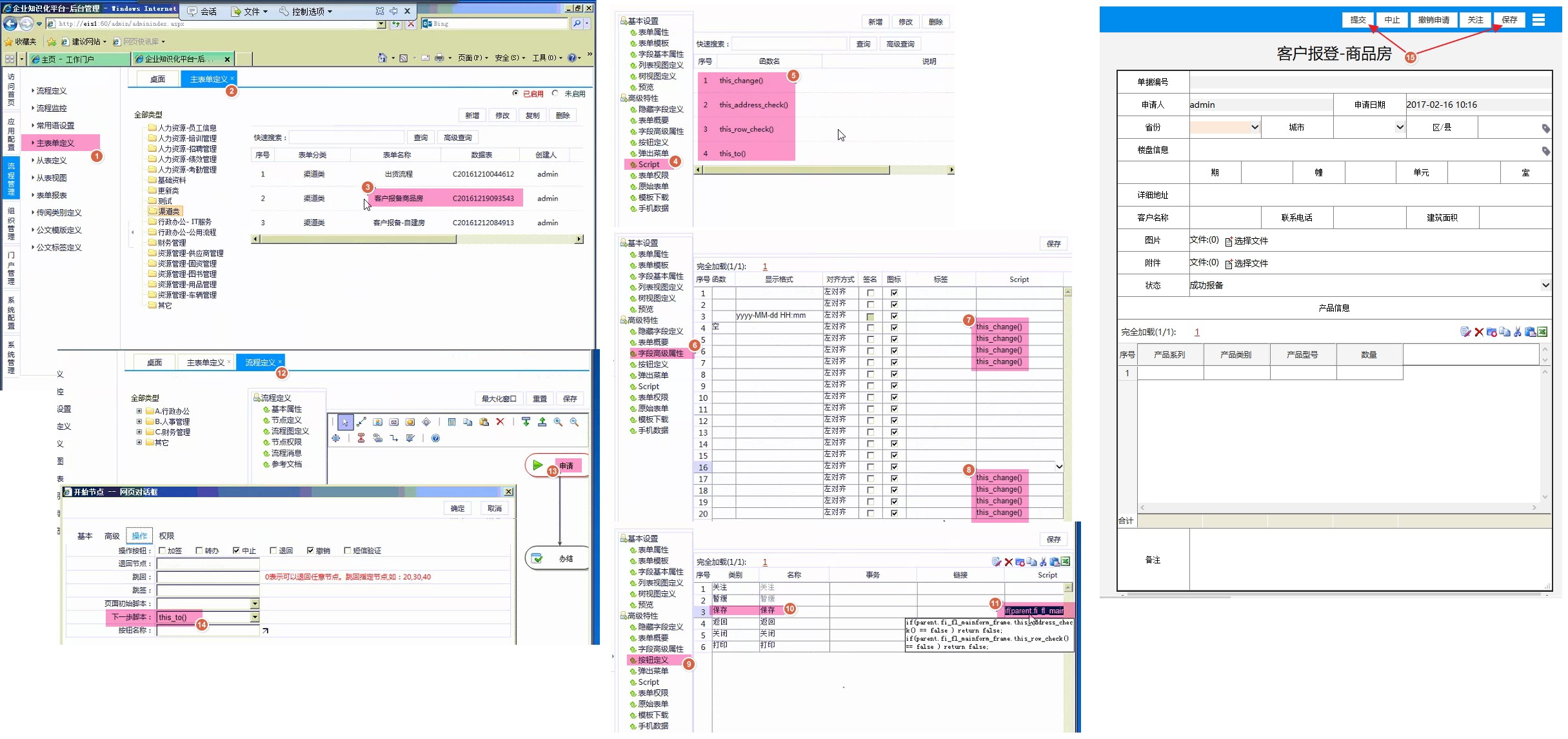1568x739 pixels.
Task: Click the 提交 button
Action: [x=1358, y=20]
